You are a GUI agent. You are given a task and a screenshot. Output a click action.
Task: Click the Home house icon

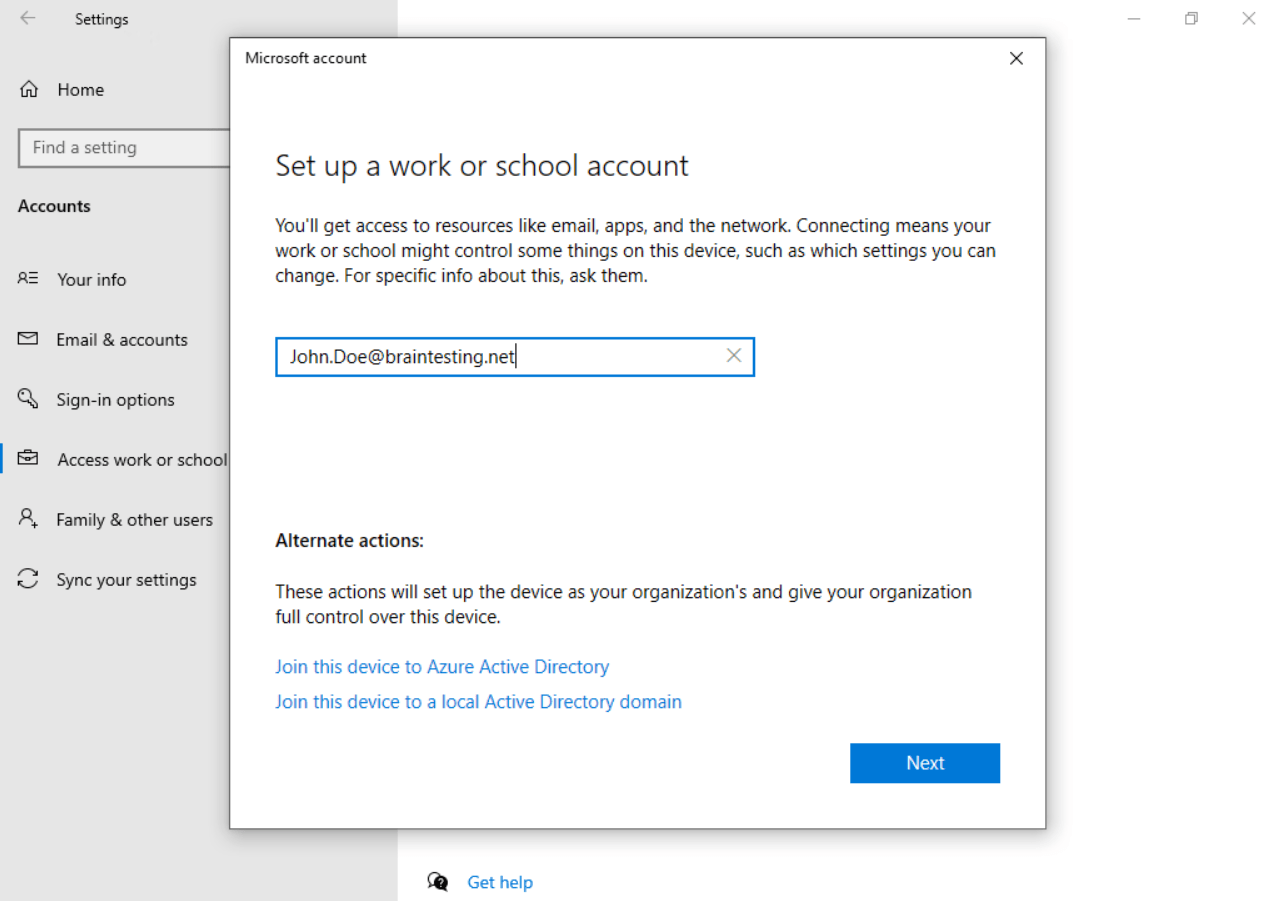[x=29, y=89]
